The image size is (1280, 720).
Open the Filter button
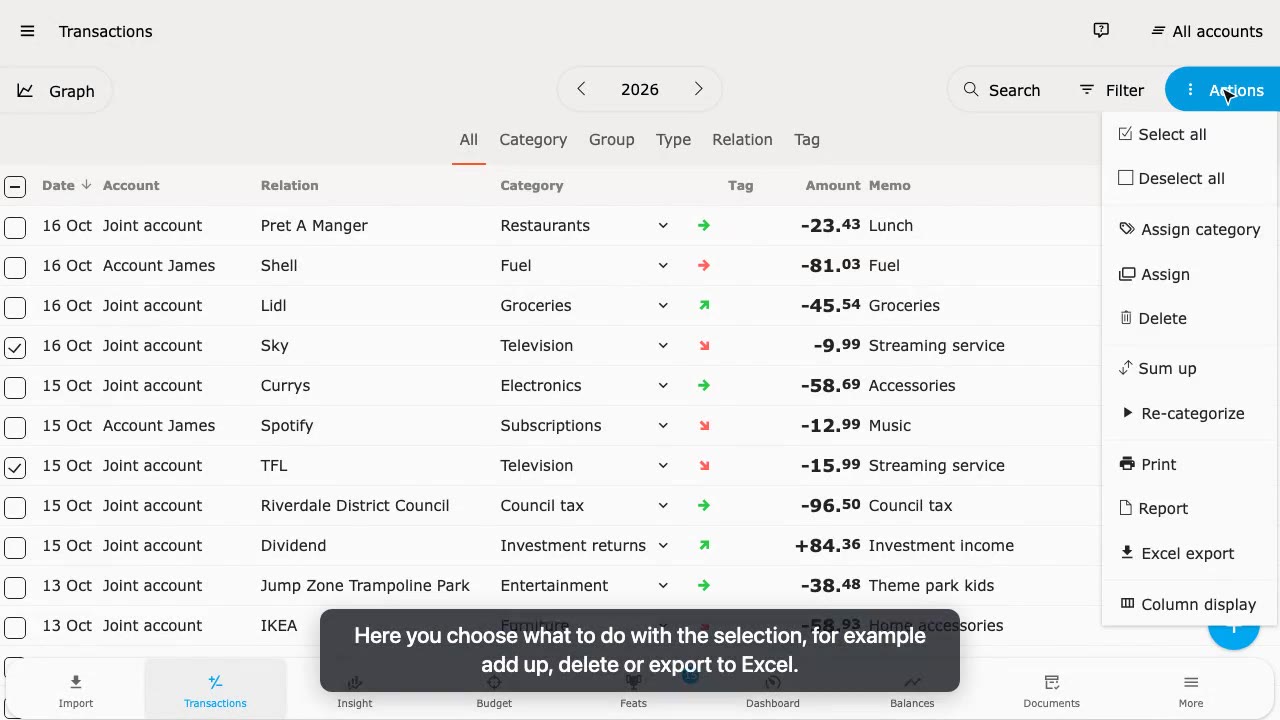[1111, 90]
